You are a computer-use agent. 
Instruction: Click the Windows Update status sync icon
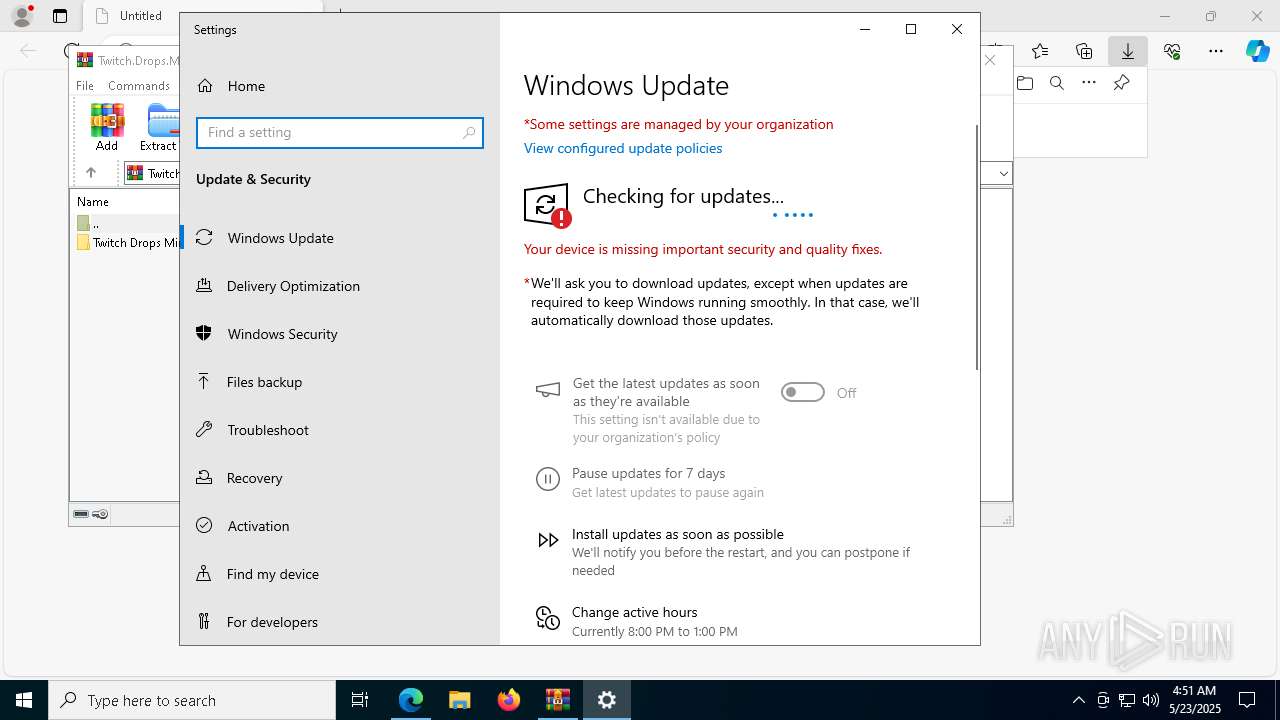click(547, 206)
